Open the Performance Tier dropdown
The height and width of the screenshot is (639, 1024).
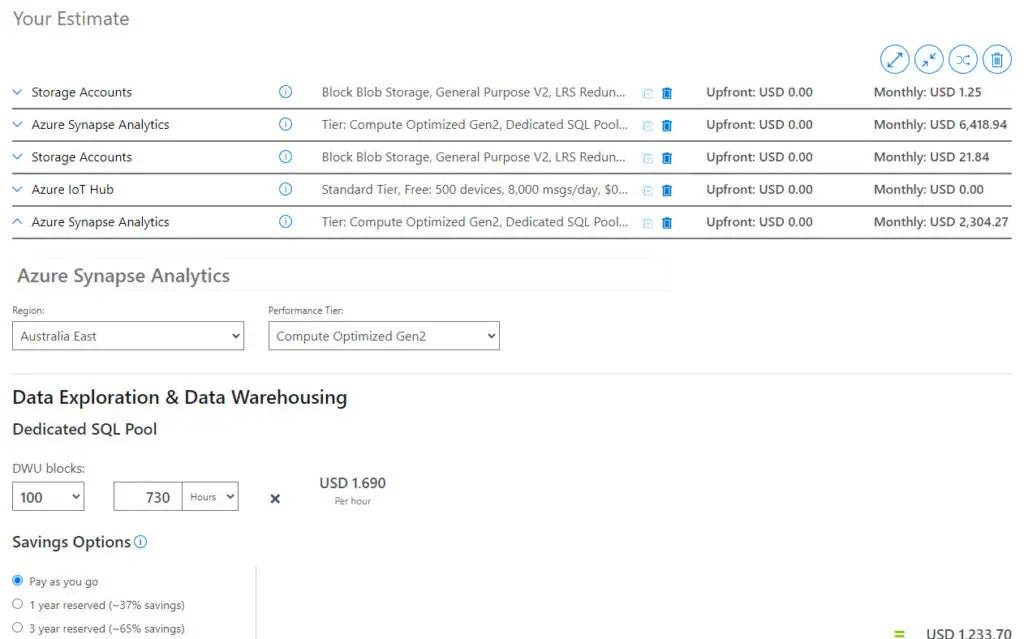click(384, 336)
